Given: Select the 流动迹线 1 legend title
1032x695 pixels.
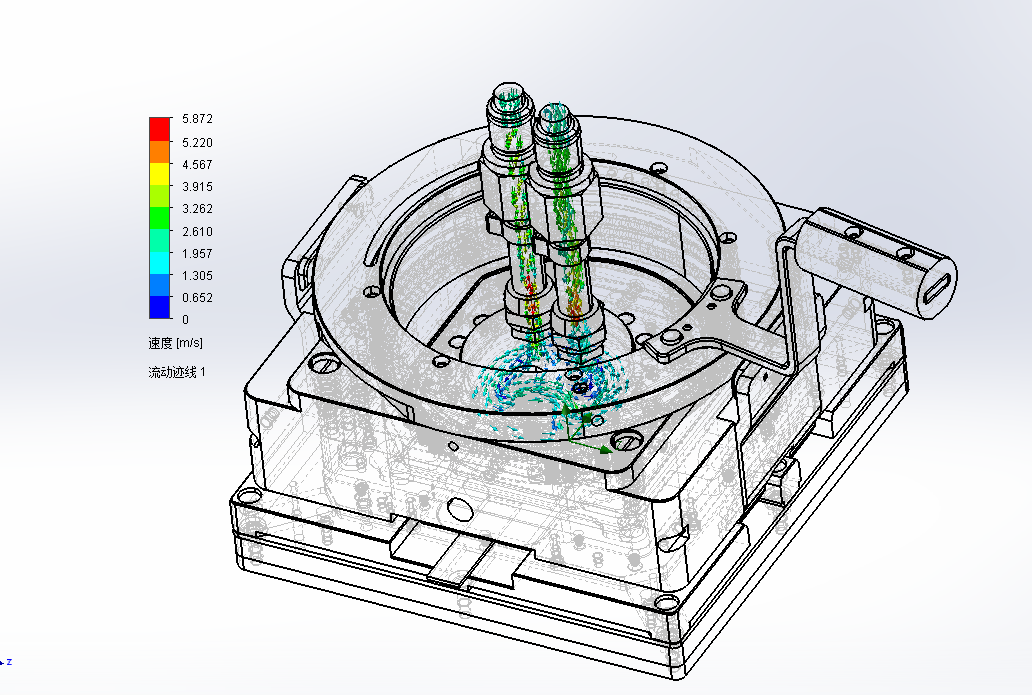Looking at the screenshot, I should 177,372.
